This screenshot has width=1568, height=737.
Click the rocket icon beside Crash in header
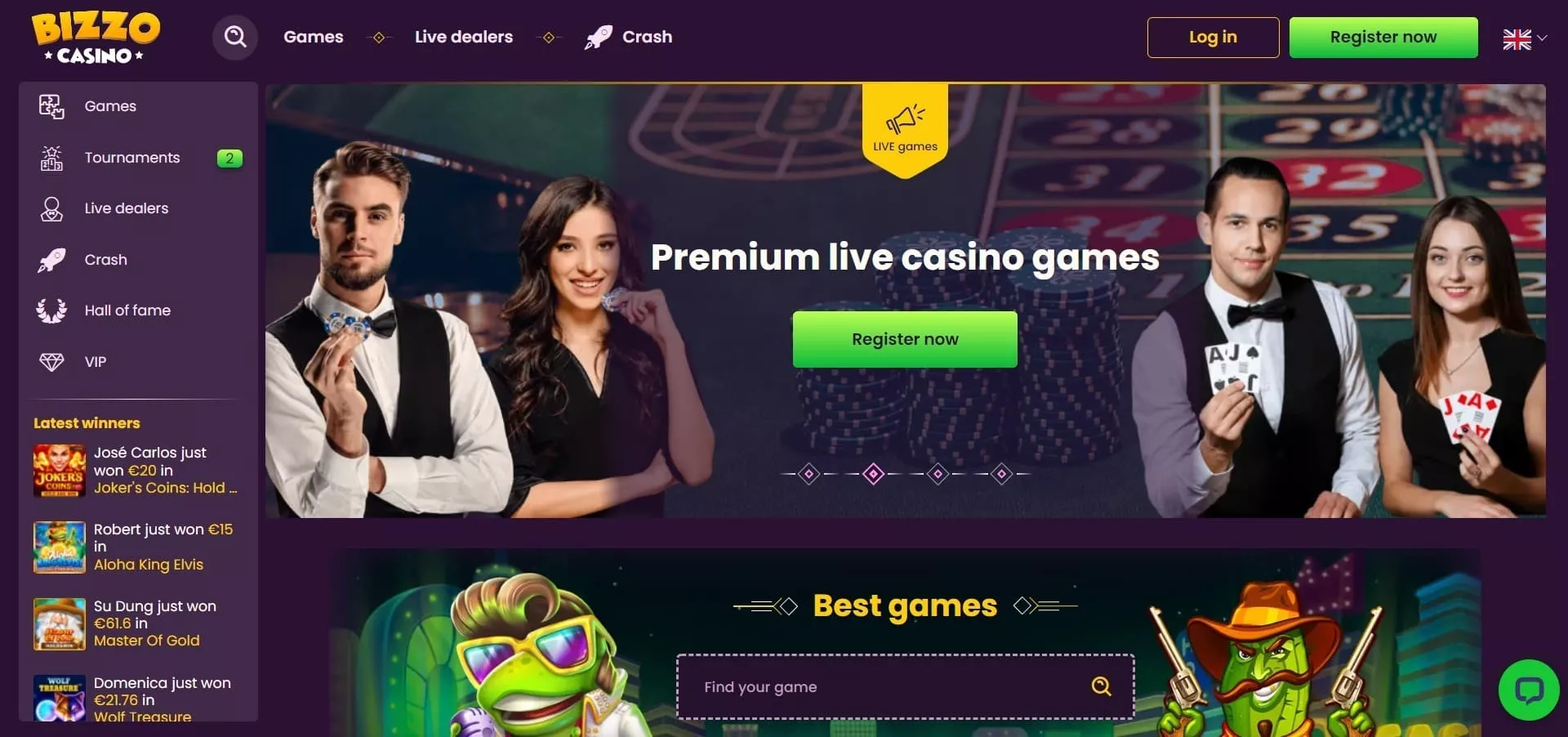[x=598, y=37]
